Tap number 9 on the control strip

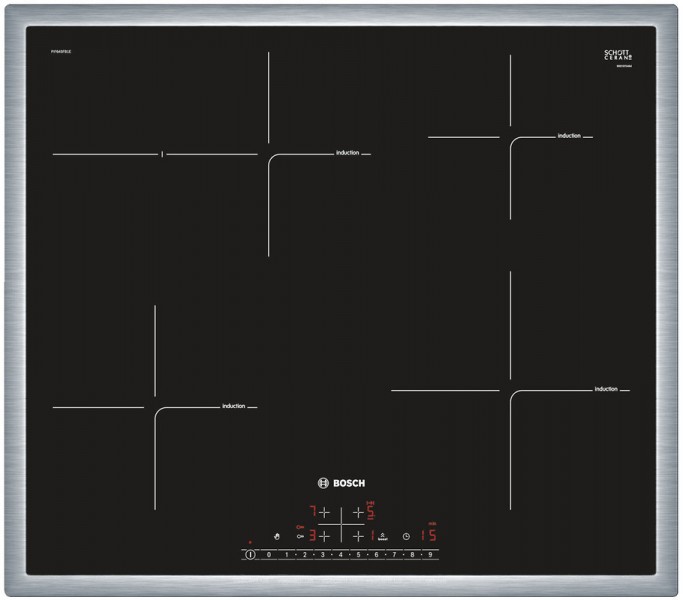click(430, 555)
